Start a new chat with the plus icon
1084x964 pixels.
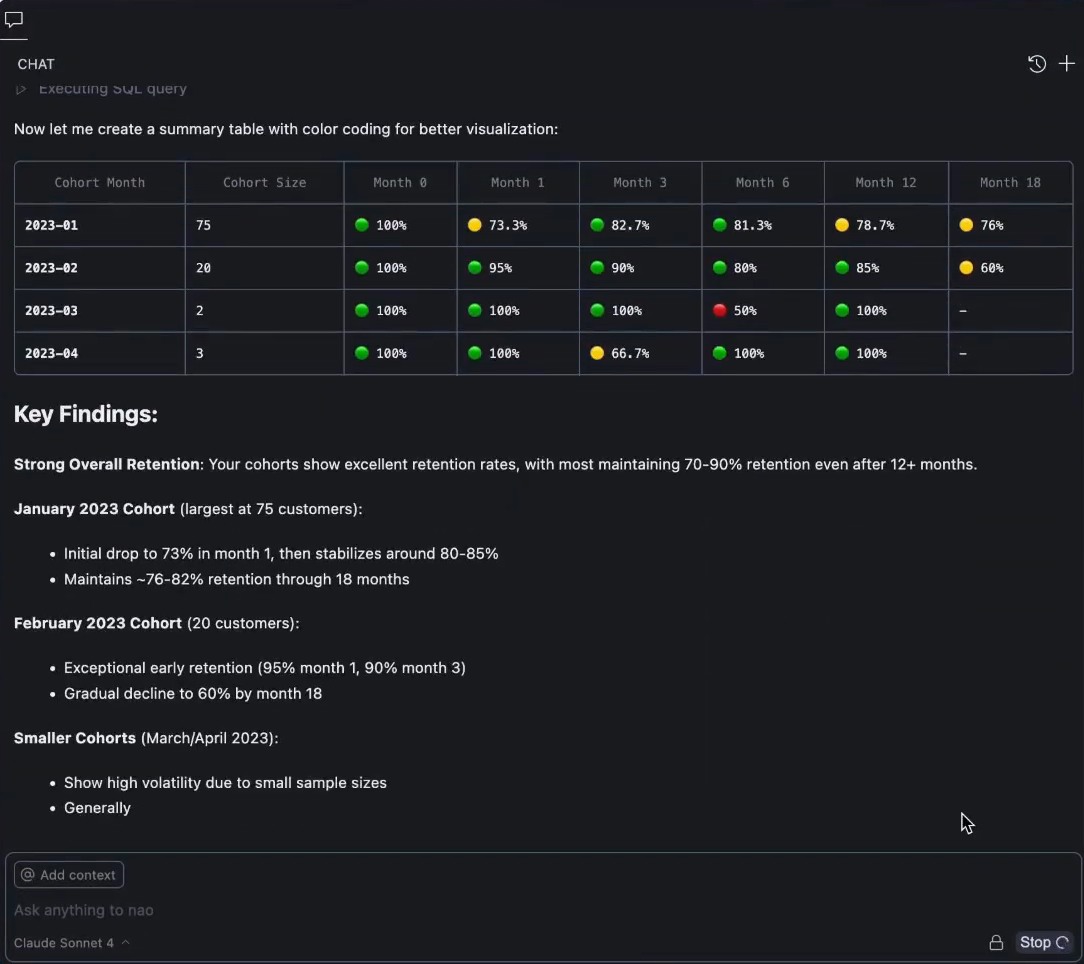click(1067, 63)
